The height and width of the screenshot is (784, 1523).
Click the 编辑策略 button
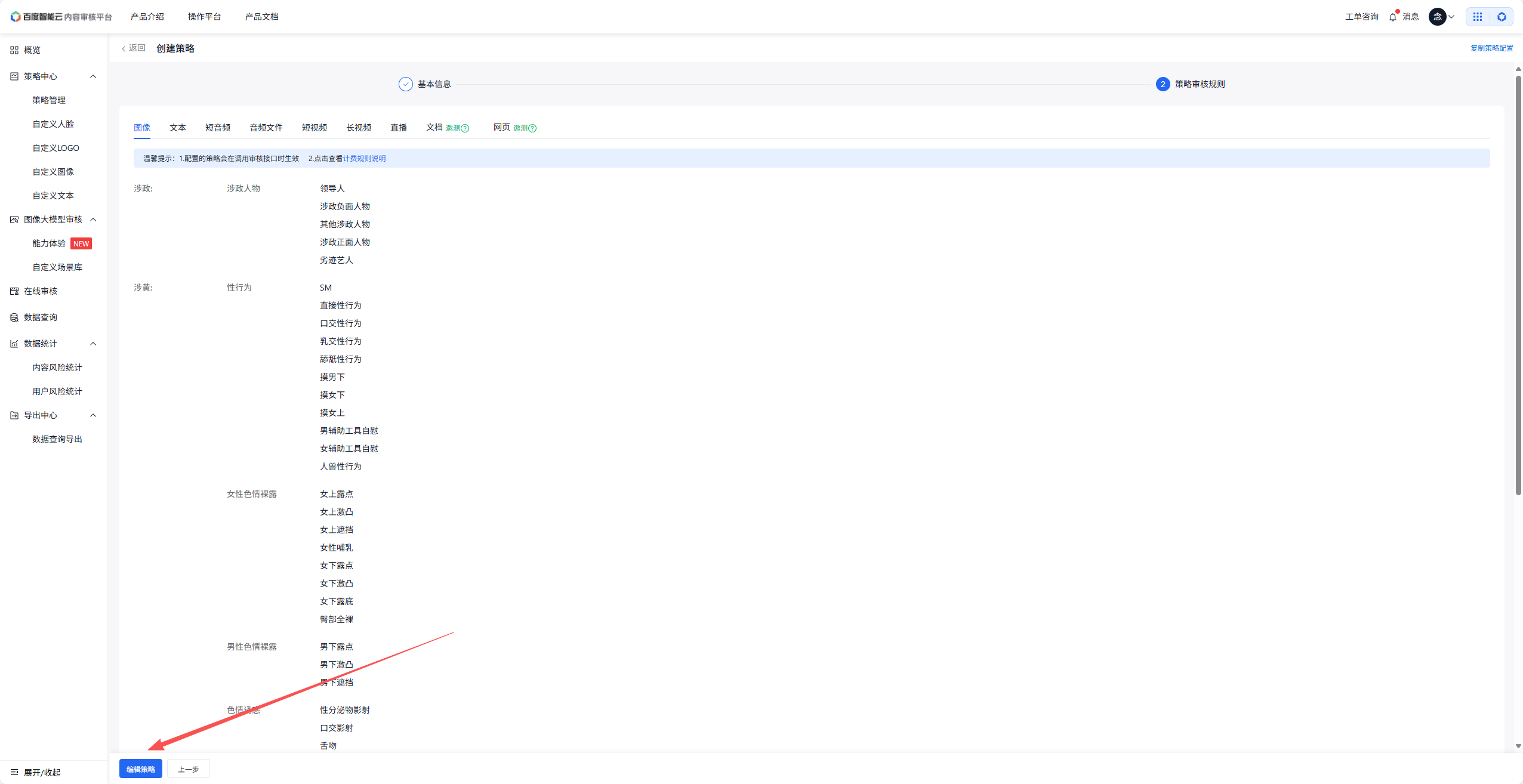141,769
